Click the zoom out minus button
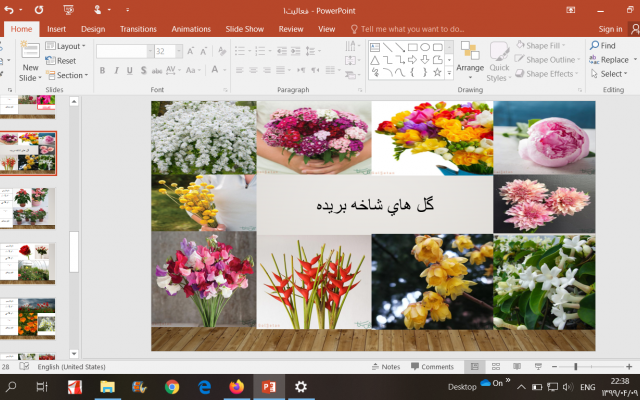 (x=554, y=367)
